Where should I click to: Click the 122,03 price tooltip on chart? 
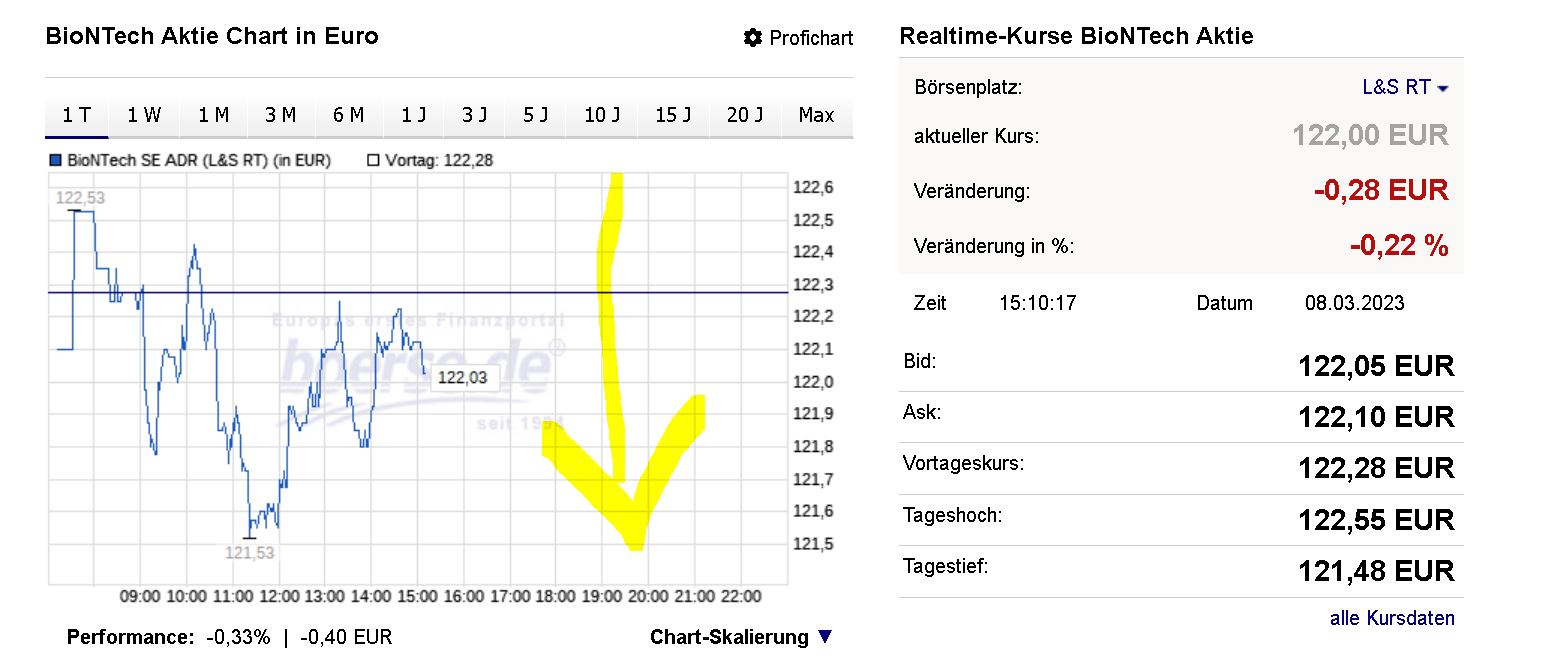coord(463,377)
